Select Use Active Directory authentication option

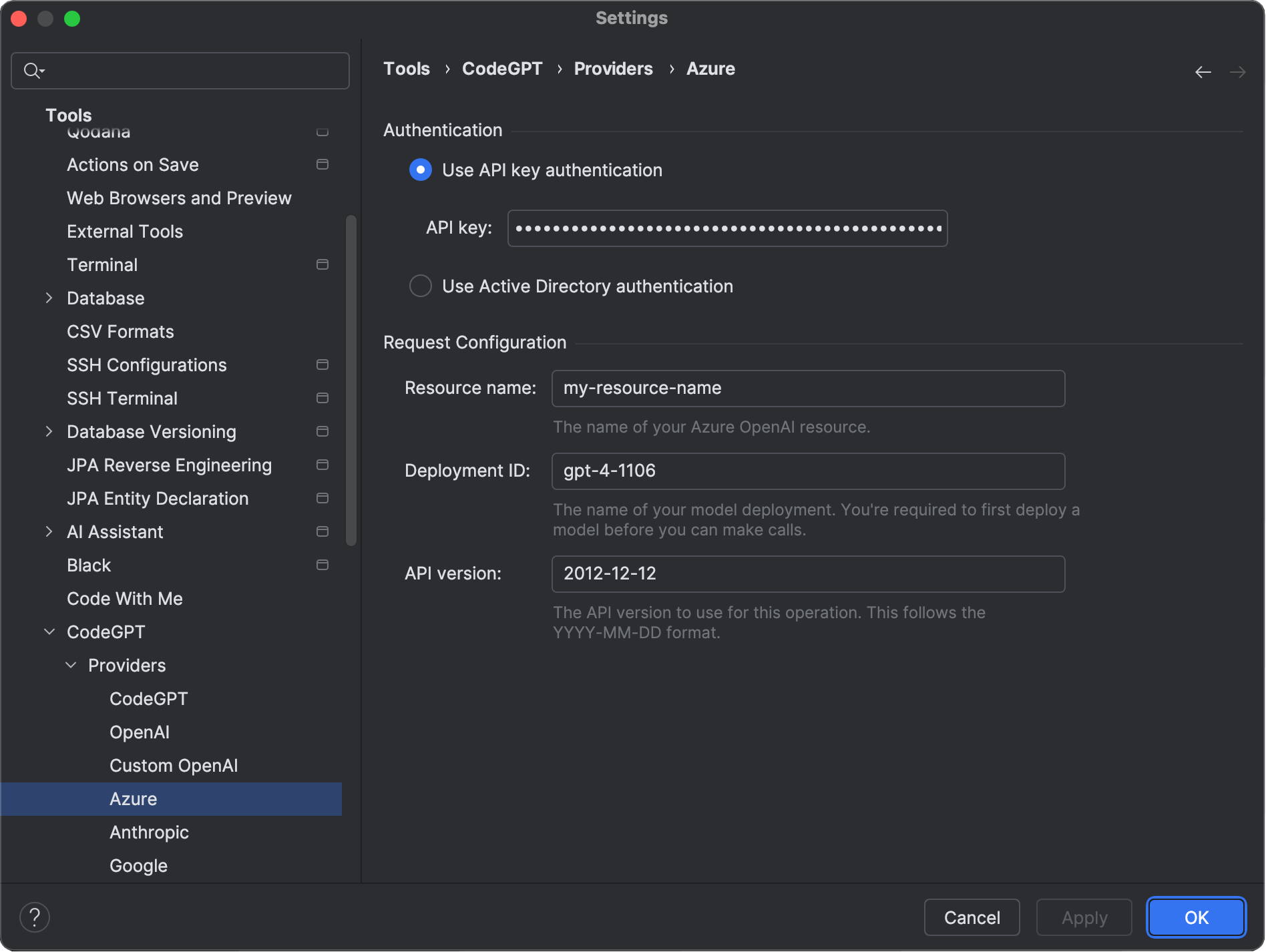420,286
